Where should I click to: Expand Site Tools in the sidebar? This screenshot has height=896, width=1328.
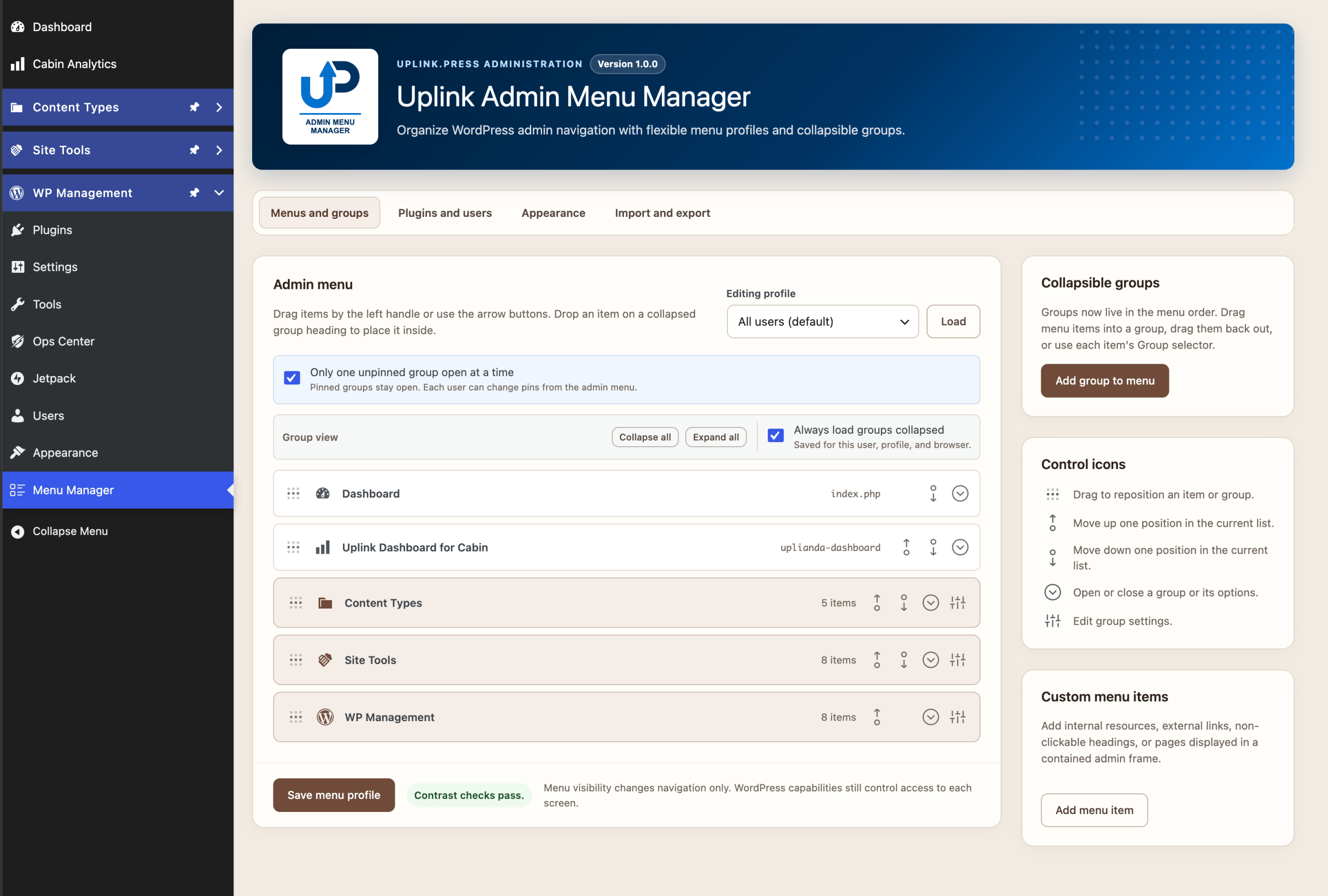tap(219, 150)
